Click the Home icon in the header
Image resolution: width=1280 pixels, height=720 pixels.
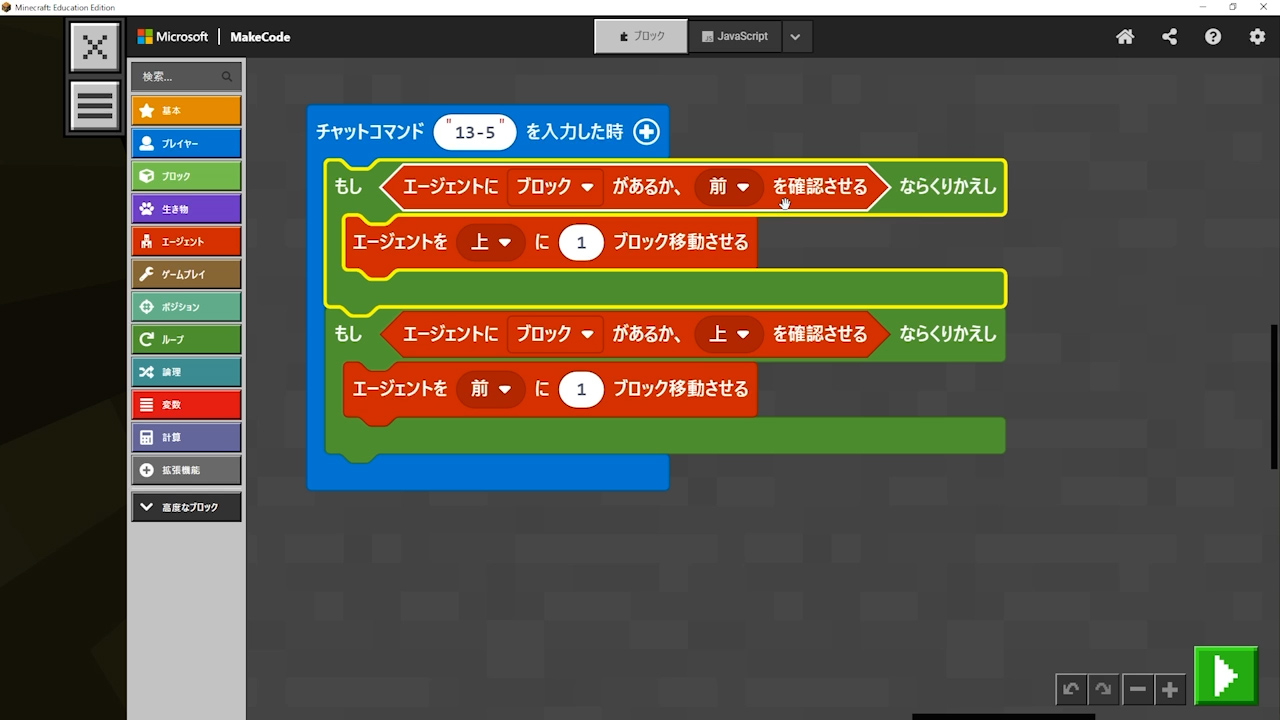pos(1125,37)
